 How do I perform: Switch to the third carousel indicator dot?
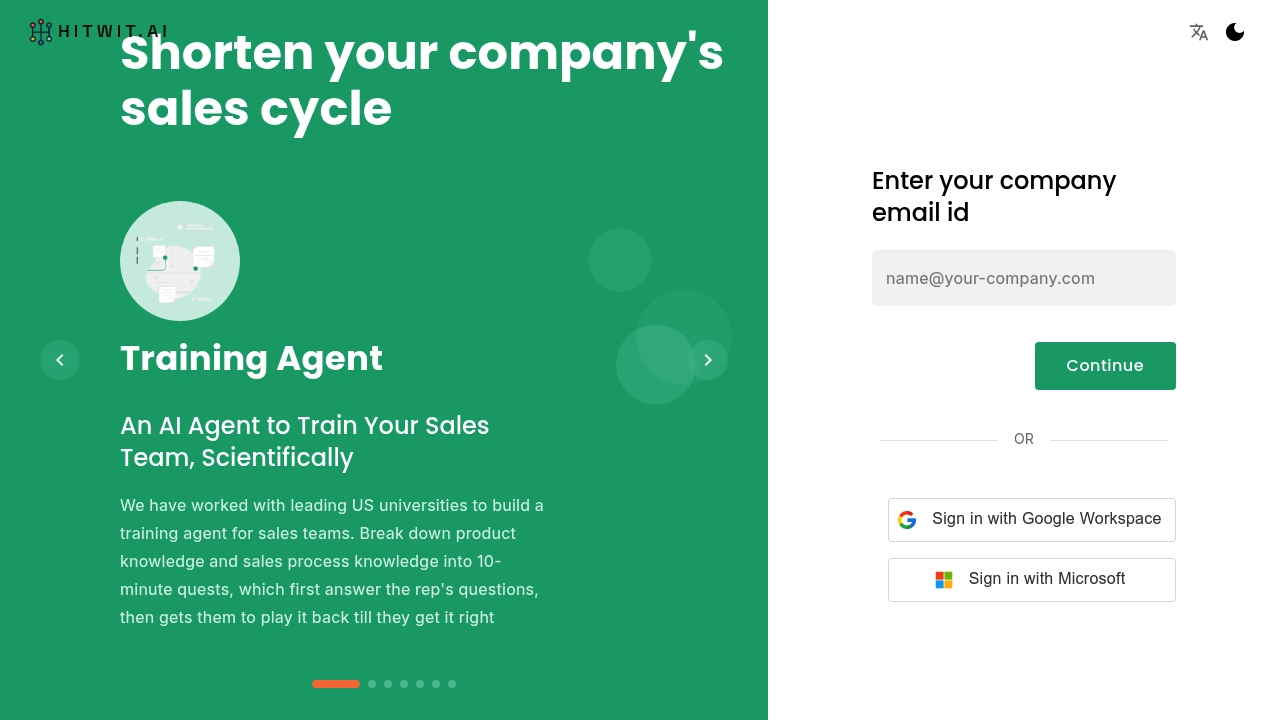click(388, 684)
